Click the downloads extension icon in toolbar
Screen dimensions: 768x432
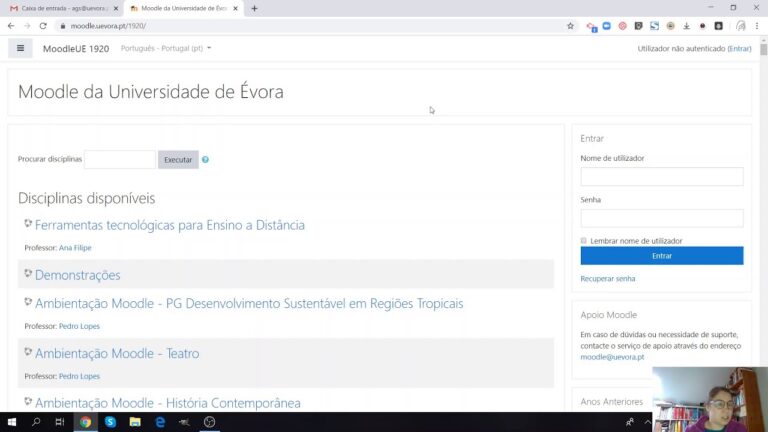686,26
